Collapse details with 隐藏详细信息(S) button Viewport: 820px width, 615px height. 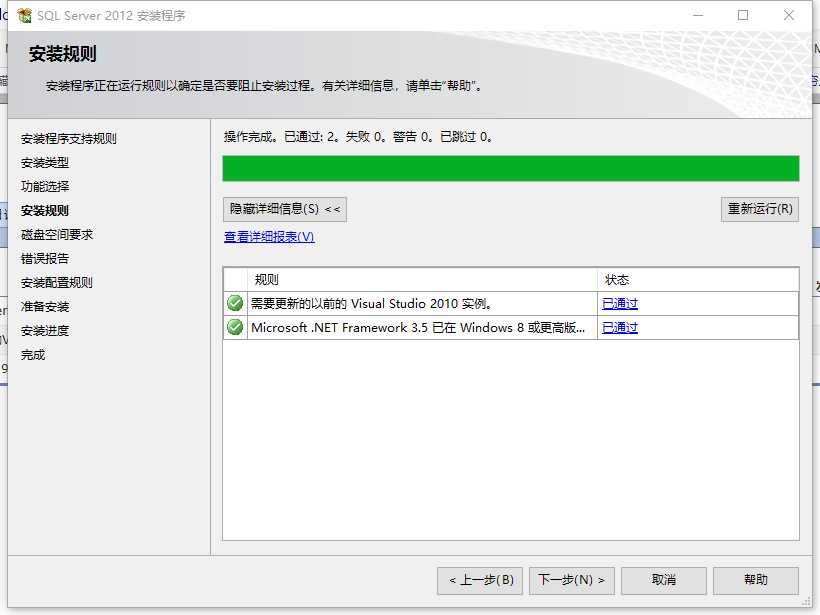coord(284,209)
